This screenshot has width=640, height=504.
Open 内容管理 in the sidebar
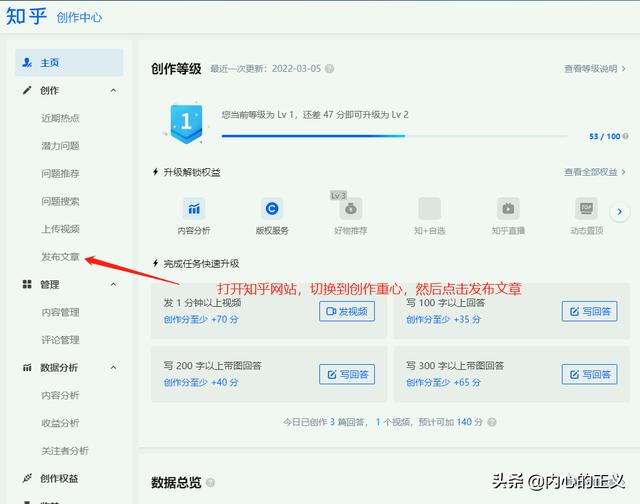coord(60,312)
